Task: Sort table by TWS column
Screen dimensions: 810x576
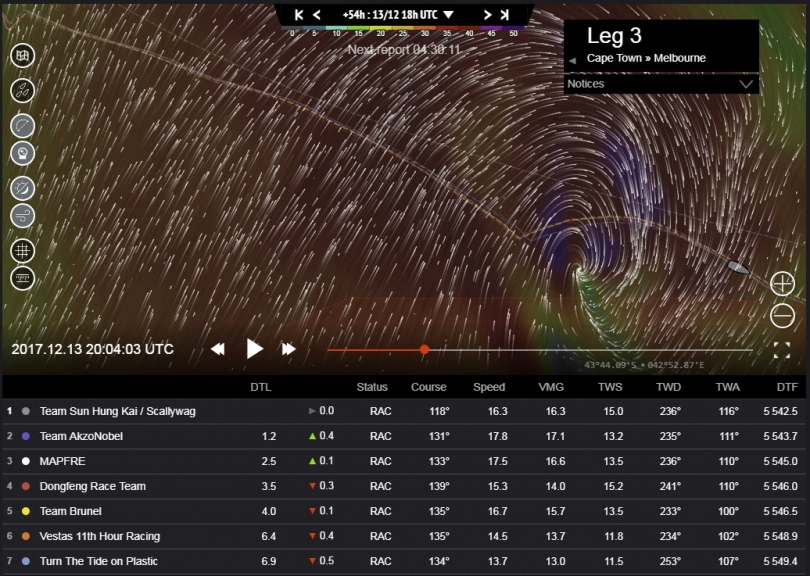Action: click(x=610, y=387)
